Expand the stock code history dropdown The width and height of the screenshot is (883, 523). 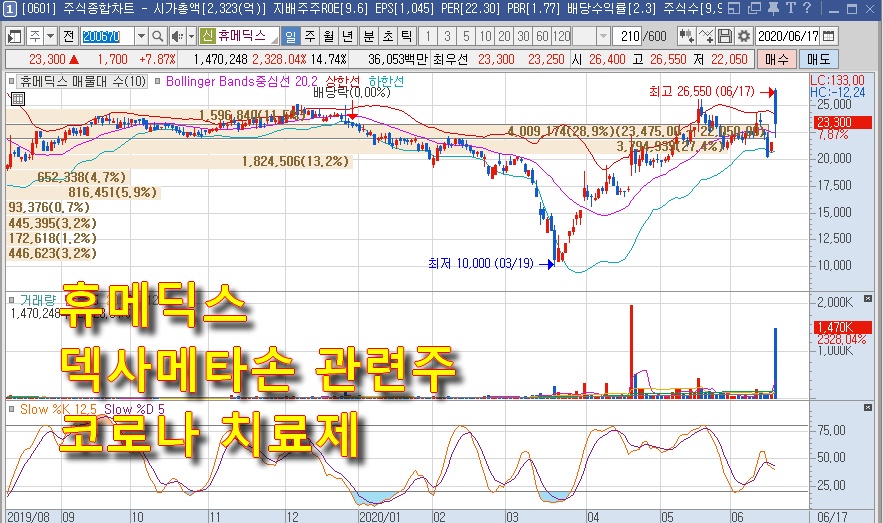coord(141,37)
